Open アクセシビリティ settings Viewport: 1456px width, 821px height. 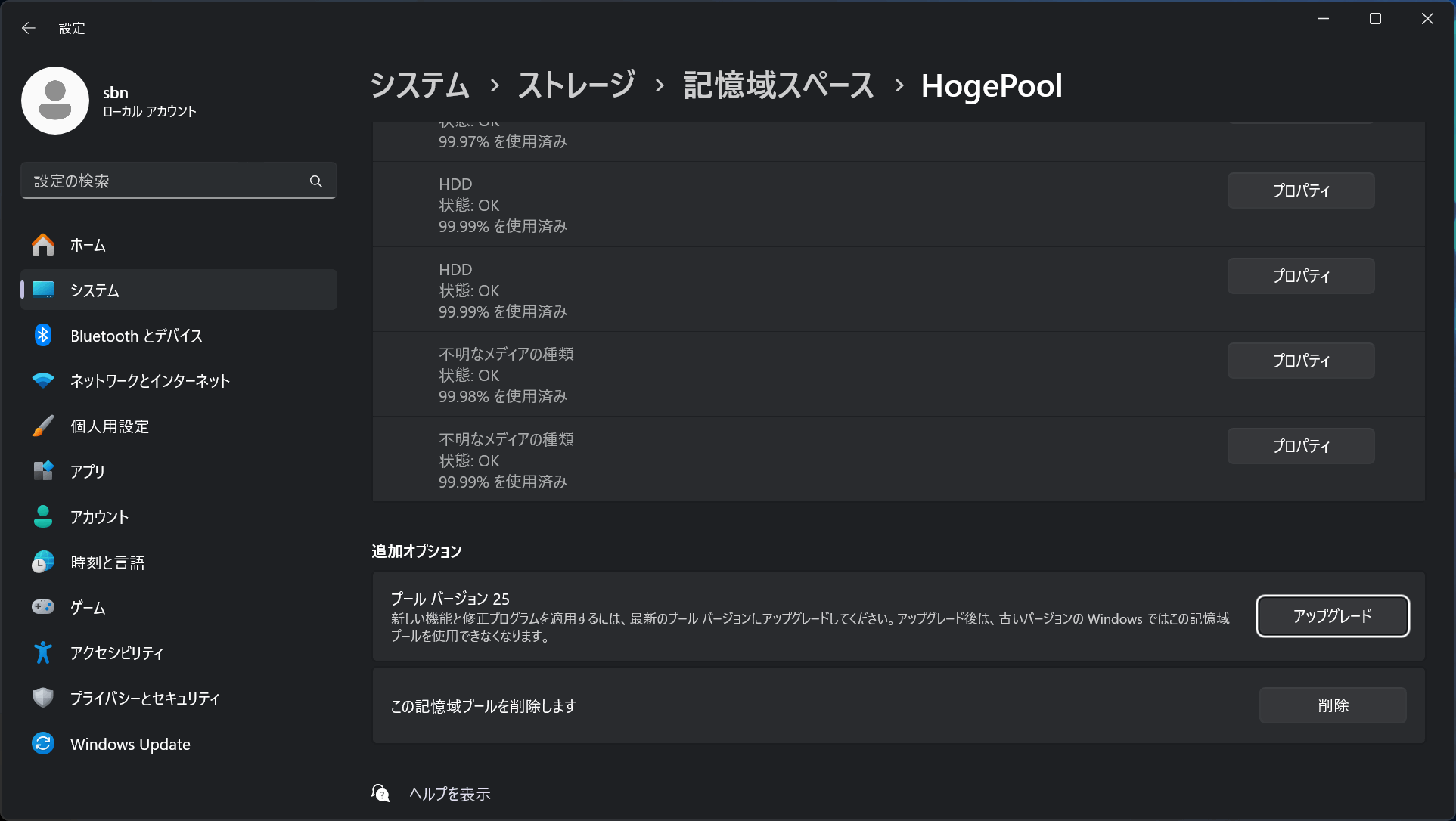click(116, 652)
